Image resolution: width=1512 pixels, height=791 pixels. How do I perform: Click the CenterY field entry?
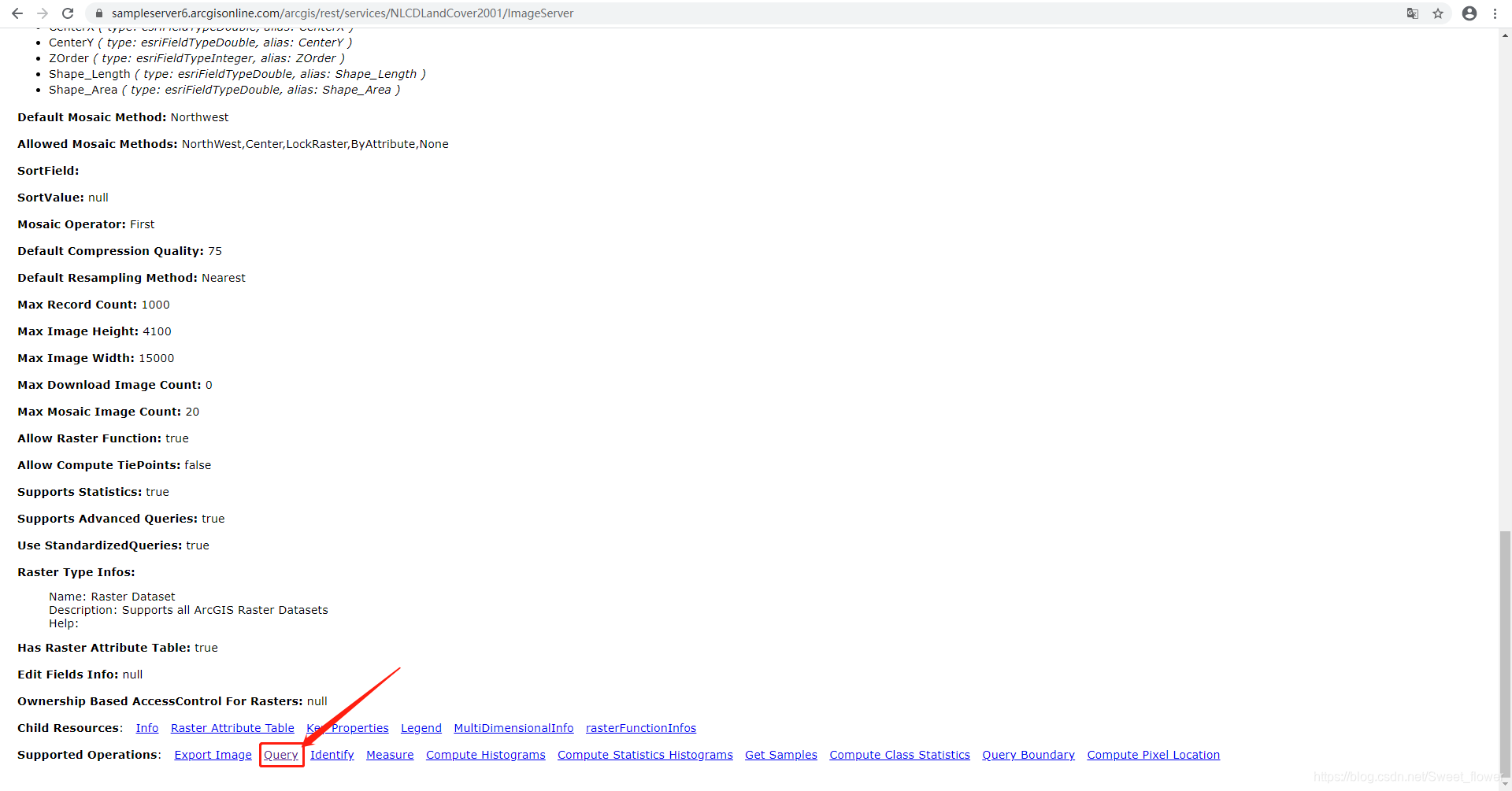pos(201,43)
